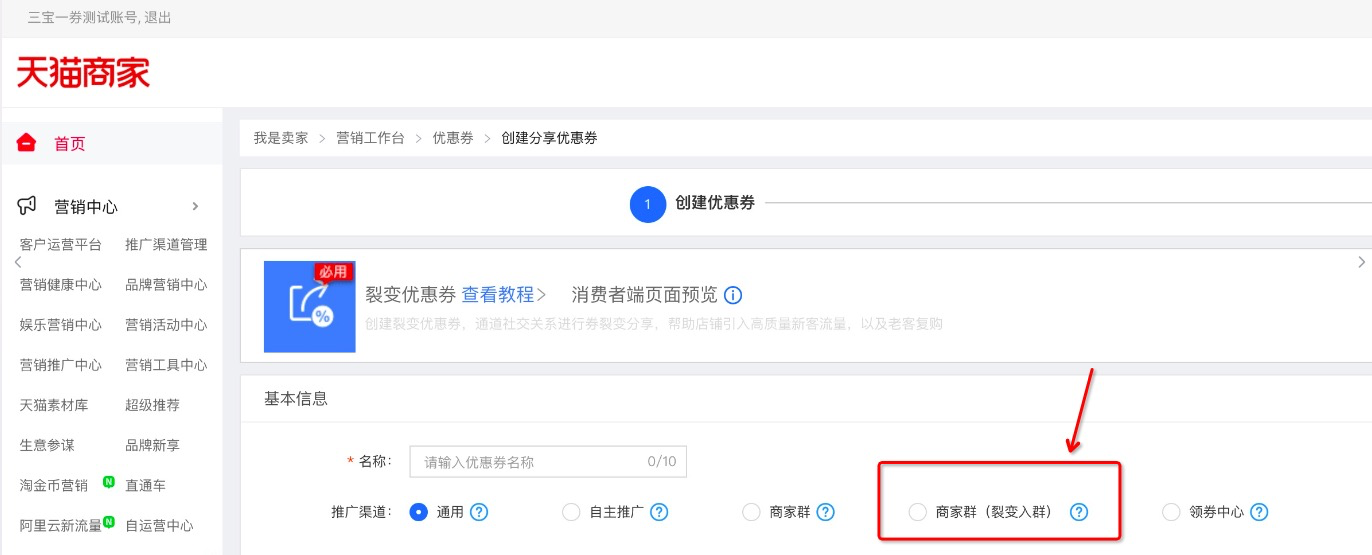Open 直通车 menu item
Viewport: 1372px width, 555px height.
point(145,485)
